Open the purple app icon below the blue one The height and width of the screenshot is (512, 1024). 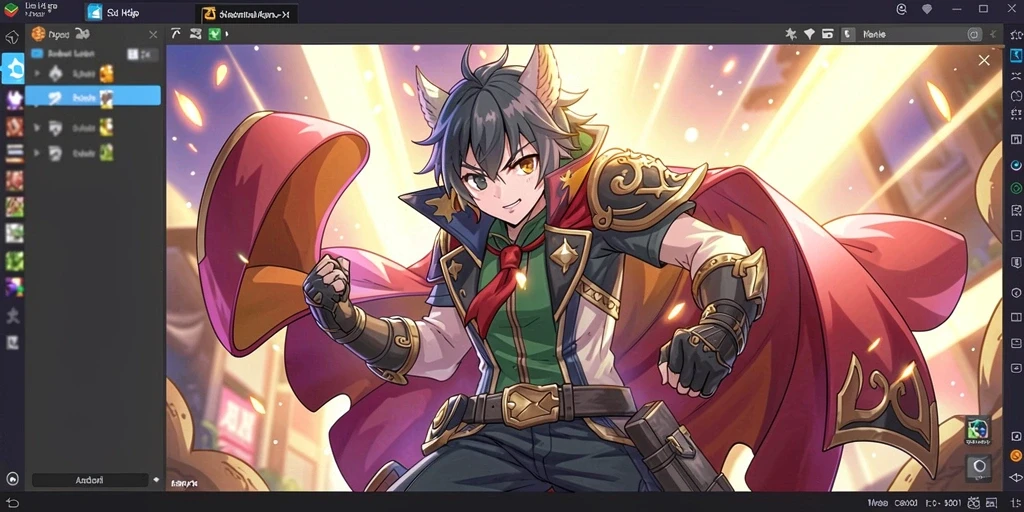tap(14, 99)
